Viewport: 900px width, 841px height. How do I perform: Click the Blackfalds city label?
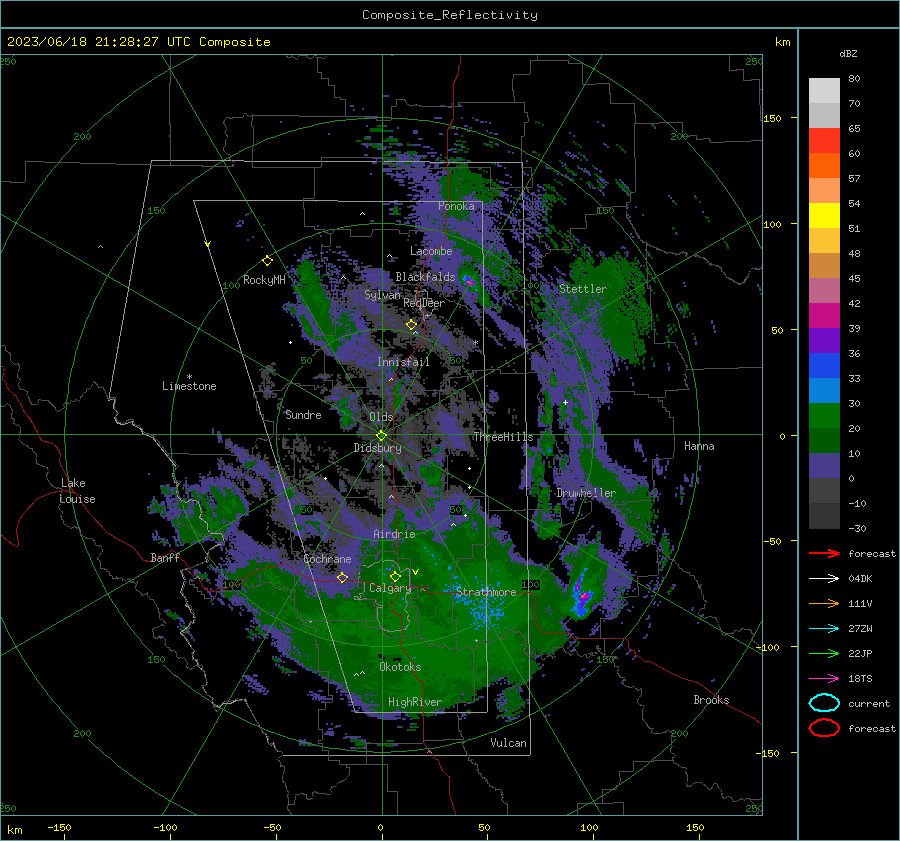pos(425,277)
